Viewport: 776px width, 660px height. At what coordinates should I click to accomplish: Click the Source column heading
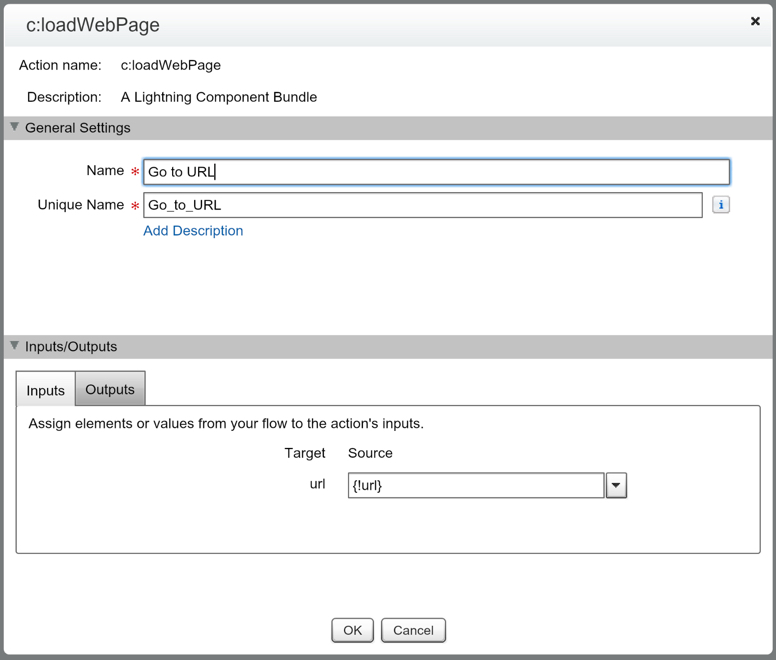370,453
